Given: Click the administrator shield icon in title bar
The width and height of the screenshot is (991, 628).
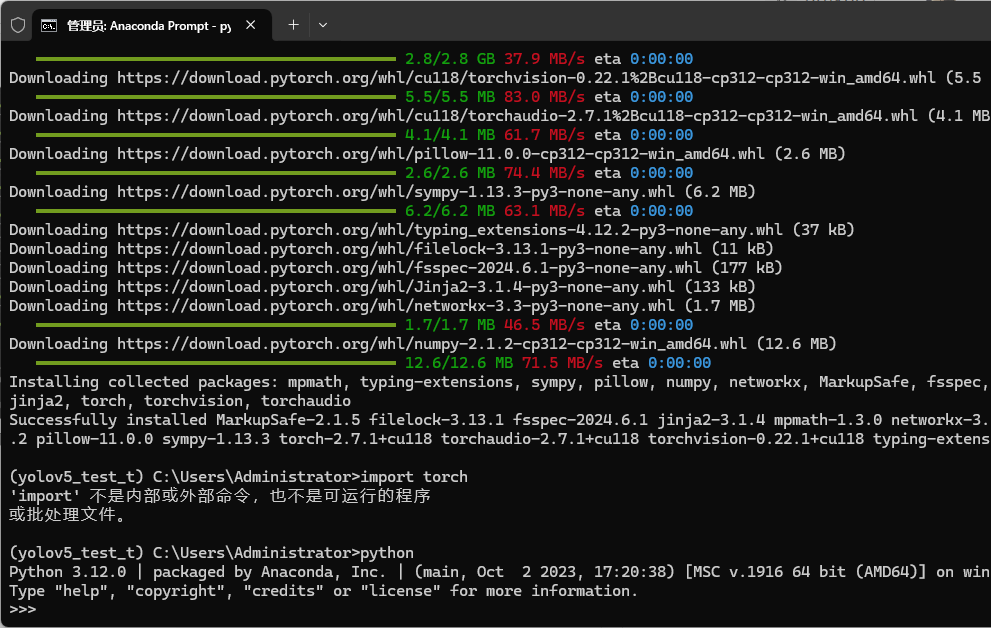Looking at the screenshot, I should [18, 25].
